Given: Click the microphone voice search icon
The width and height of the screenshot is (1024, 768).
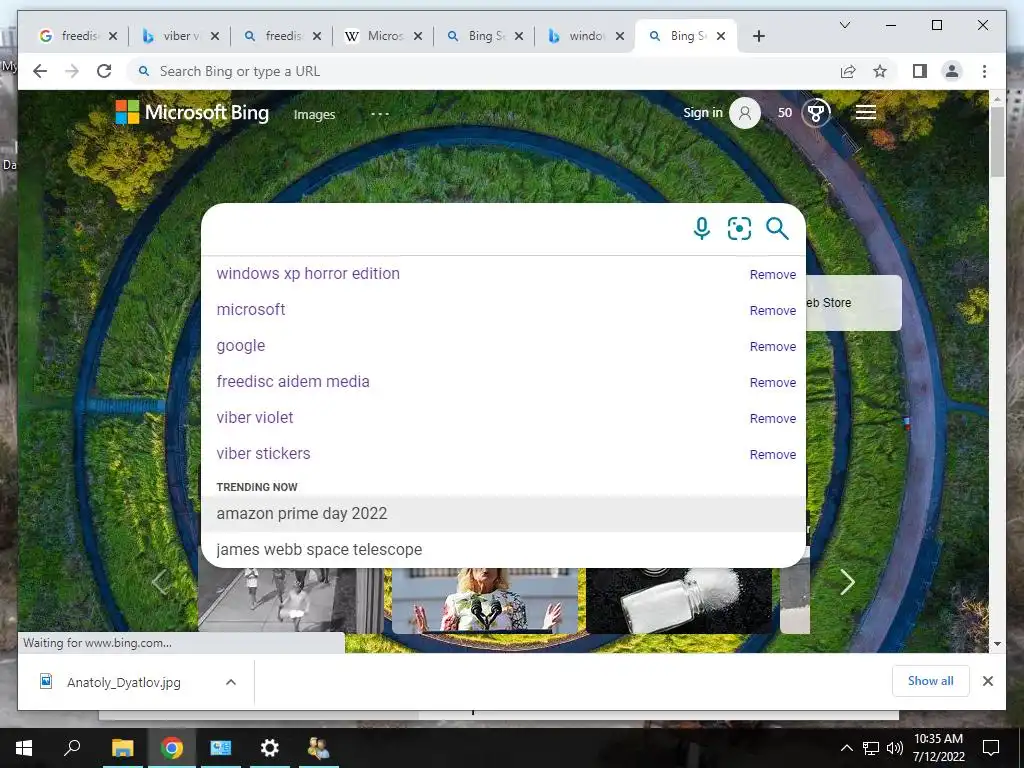Looking at the screenshot, I should 701,229.
